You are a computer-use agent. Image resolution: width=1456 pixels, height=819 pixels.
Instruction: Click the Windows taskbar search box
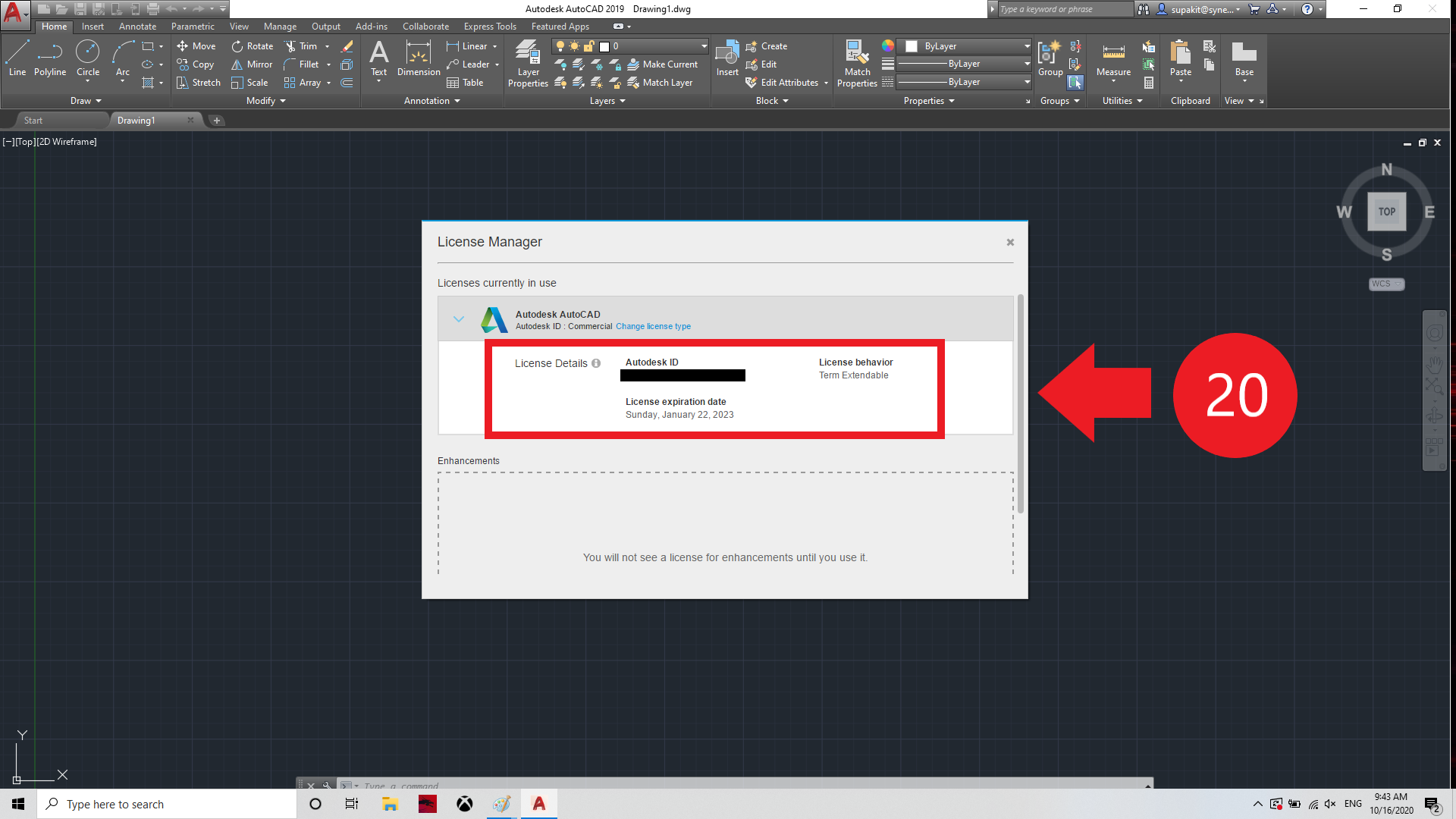(x=167, y=804)
